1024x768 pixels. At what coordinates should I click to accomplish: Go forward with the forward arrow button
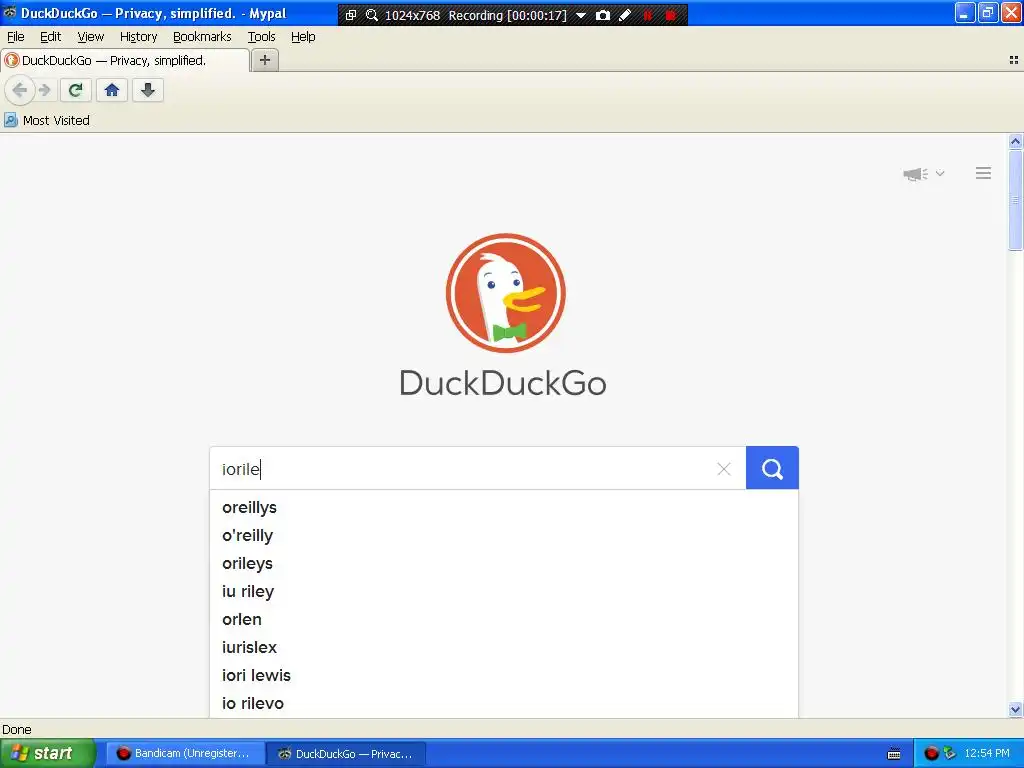tap(44, 90)
